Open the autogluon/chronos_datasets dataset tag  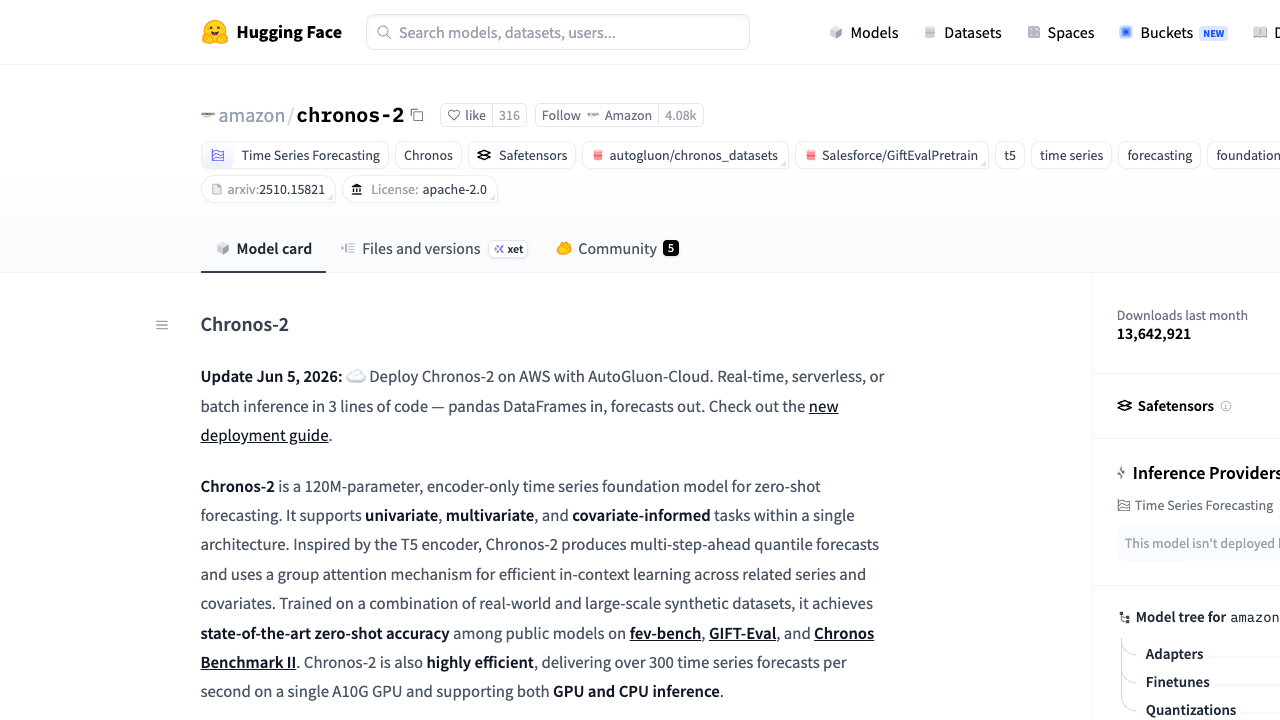(685, 155)
